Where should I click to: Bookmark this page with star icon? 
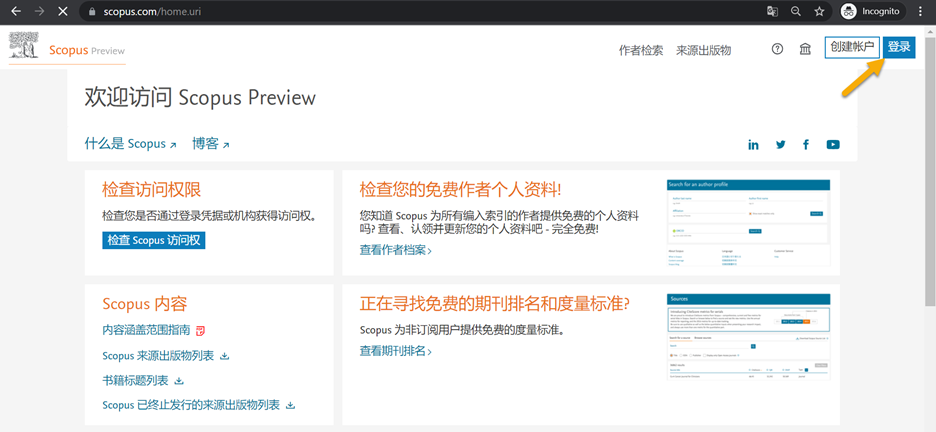tap(819, 11)
